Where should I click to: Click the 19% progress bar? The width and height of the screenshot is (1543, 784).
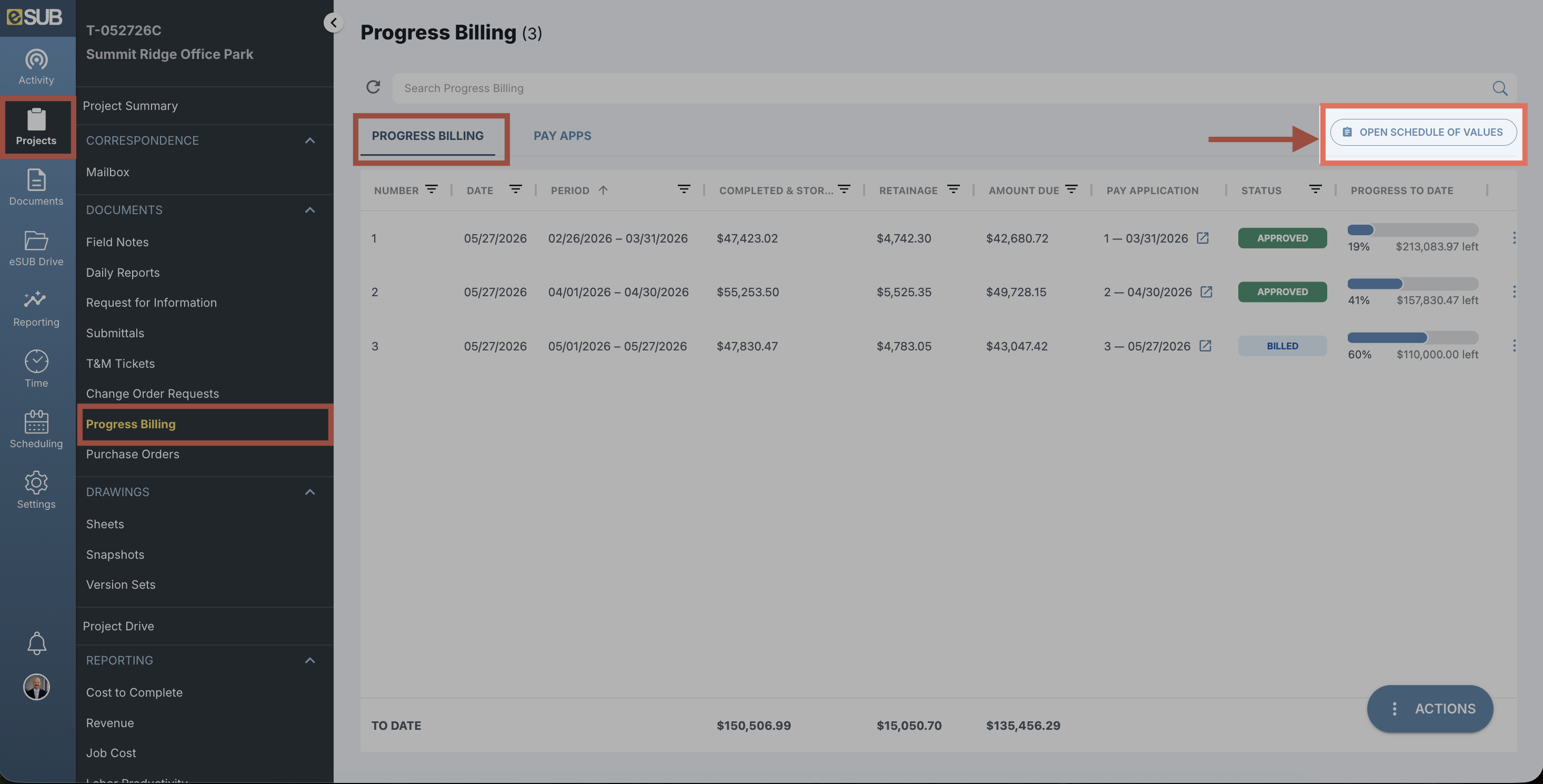click(1413, 230)
